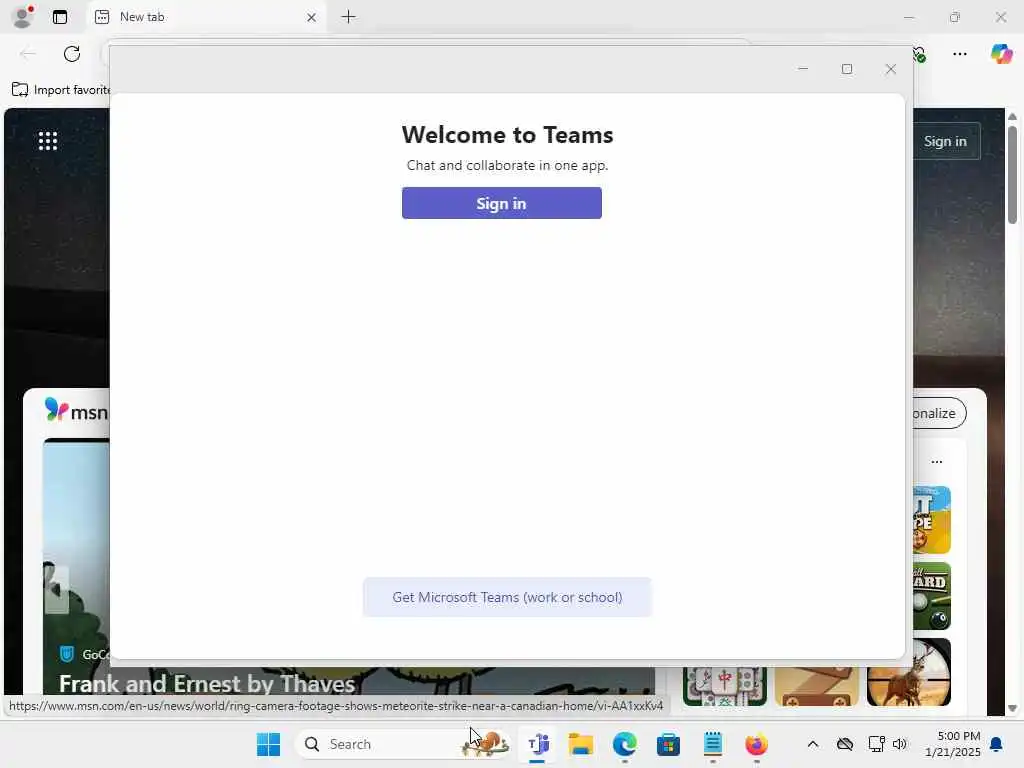Click Import favorites in Edge bar
Image resolution: width=1024 pixels, height=768 pixels.
pos(61,89)
